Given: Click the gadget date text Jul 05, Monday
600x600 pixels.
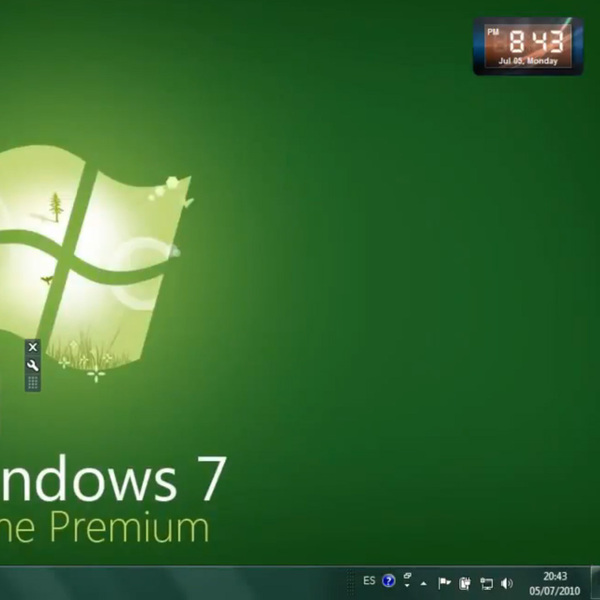Looking at the screenshot, I should point(528,61).
